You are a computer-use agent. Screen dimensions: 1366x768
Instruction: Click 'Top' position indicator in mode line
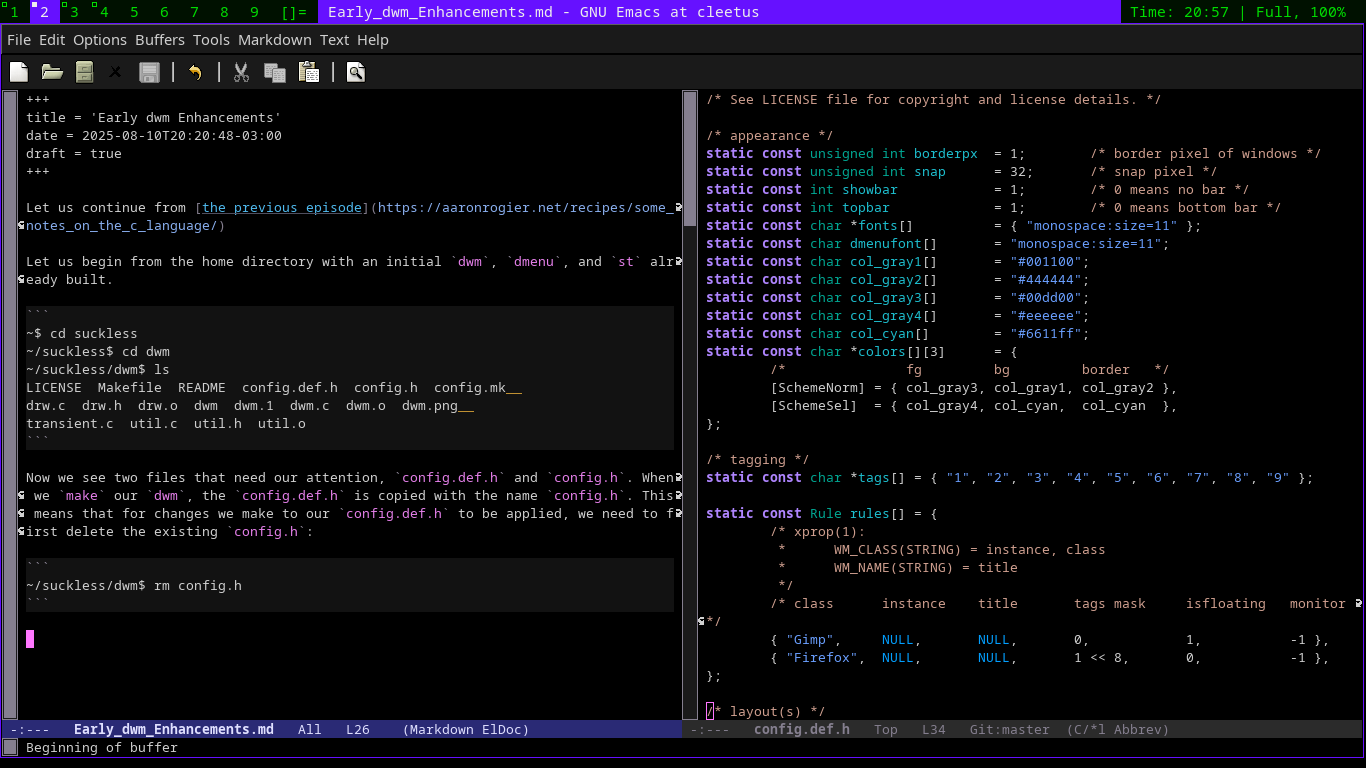pyautogui.click(x=886, y=730)
